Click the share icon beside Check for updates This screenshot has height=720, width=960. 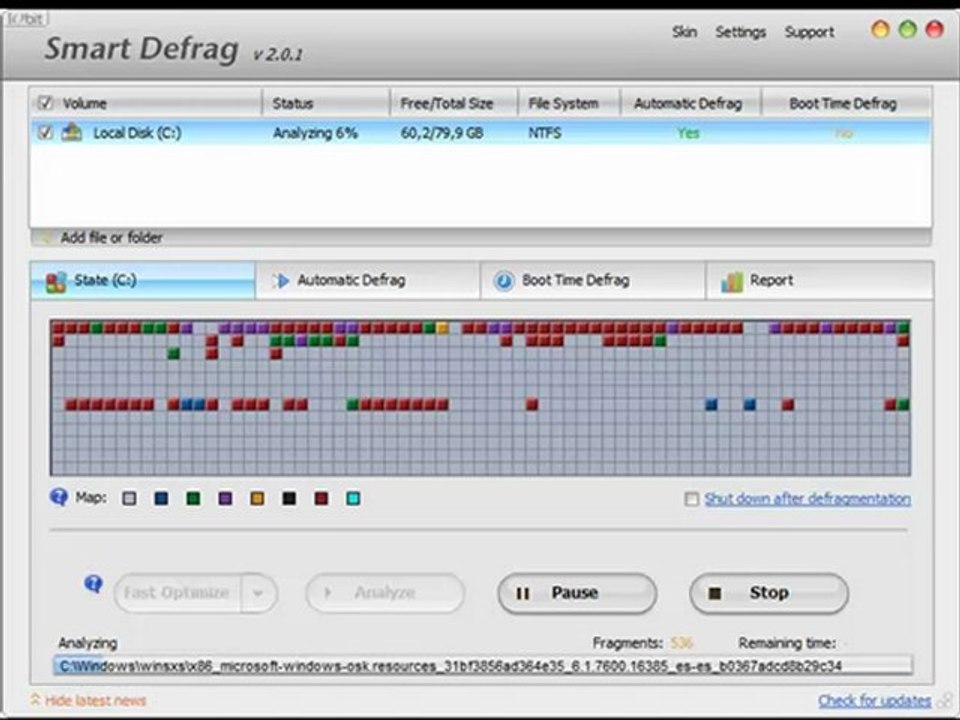947,699
